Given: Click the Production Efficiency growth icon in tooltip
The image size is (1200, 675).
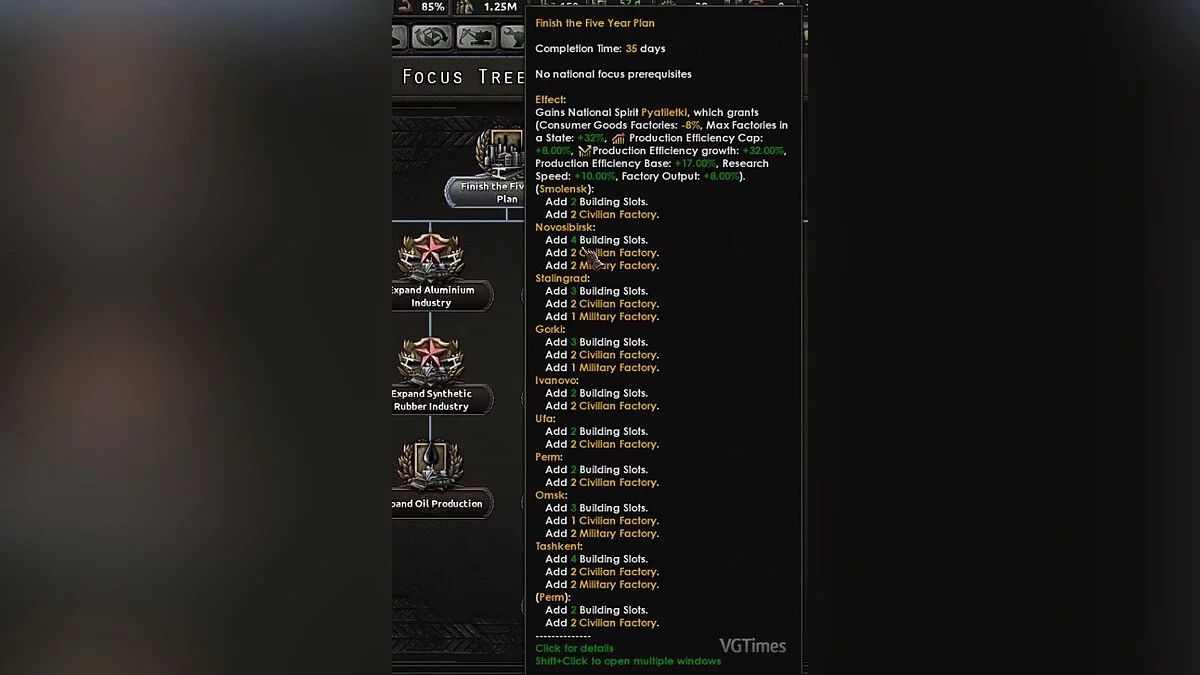Looking at the screenshot, I should pyautogui.click(x=585, y=151).
